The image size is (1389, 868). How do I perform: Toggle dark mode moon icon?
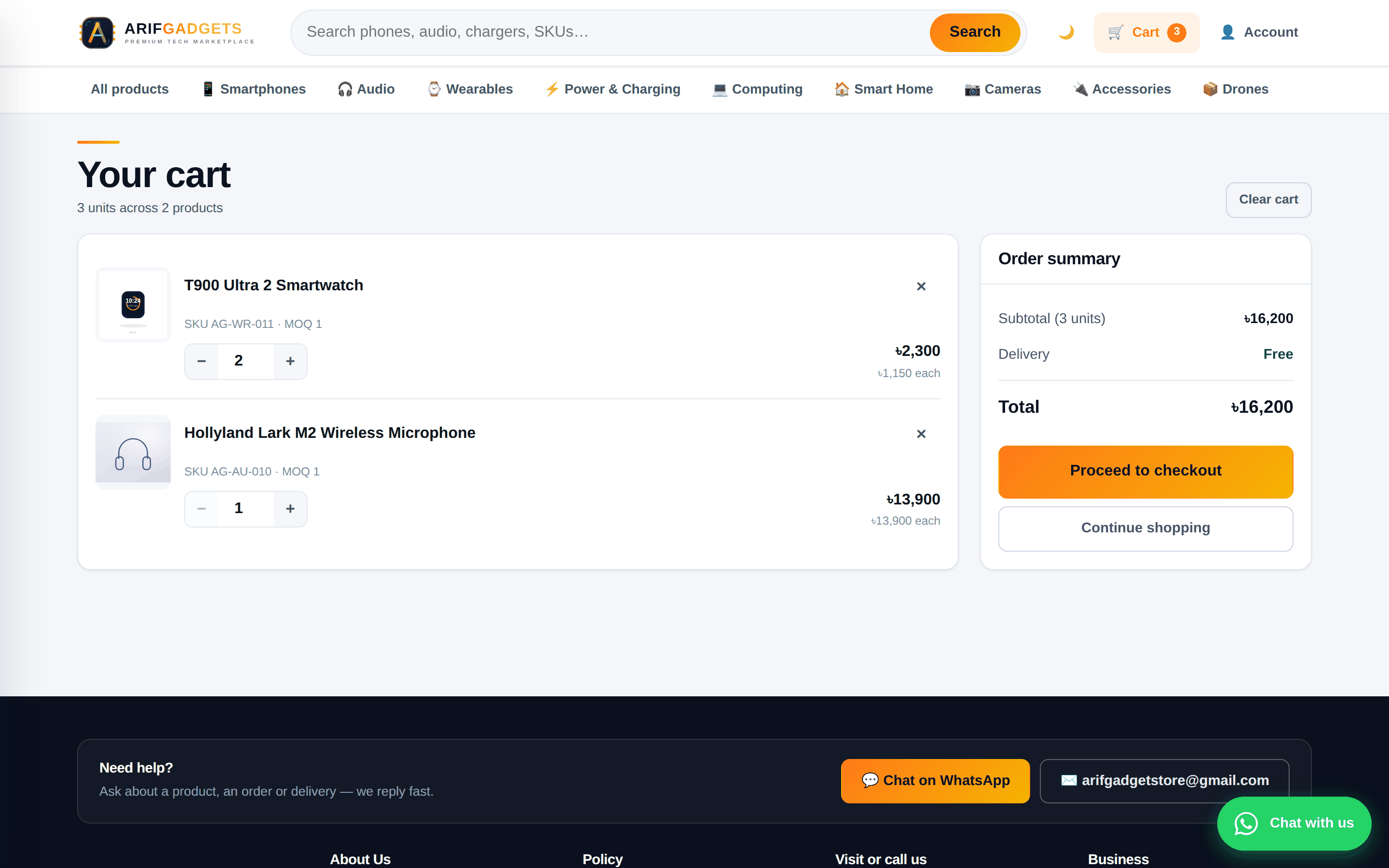click(x=1066, y=32)
